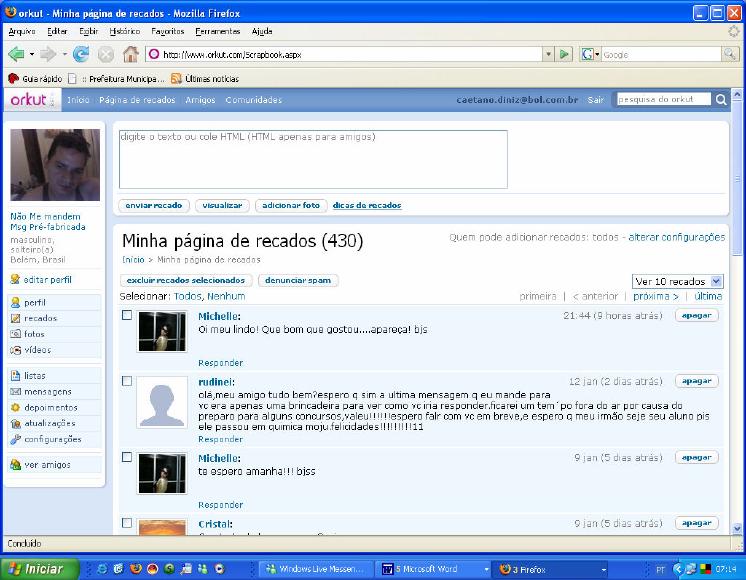Click the page vertical scrollbar thumb
Screen dimensions: 746x580
pyautogui.click(x=736, y=179)
